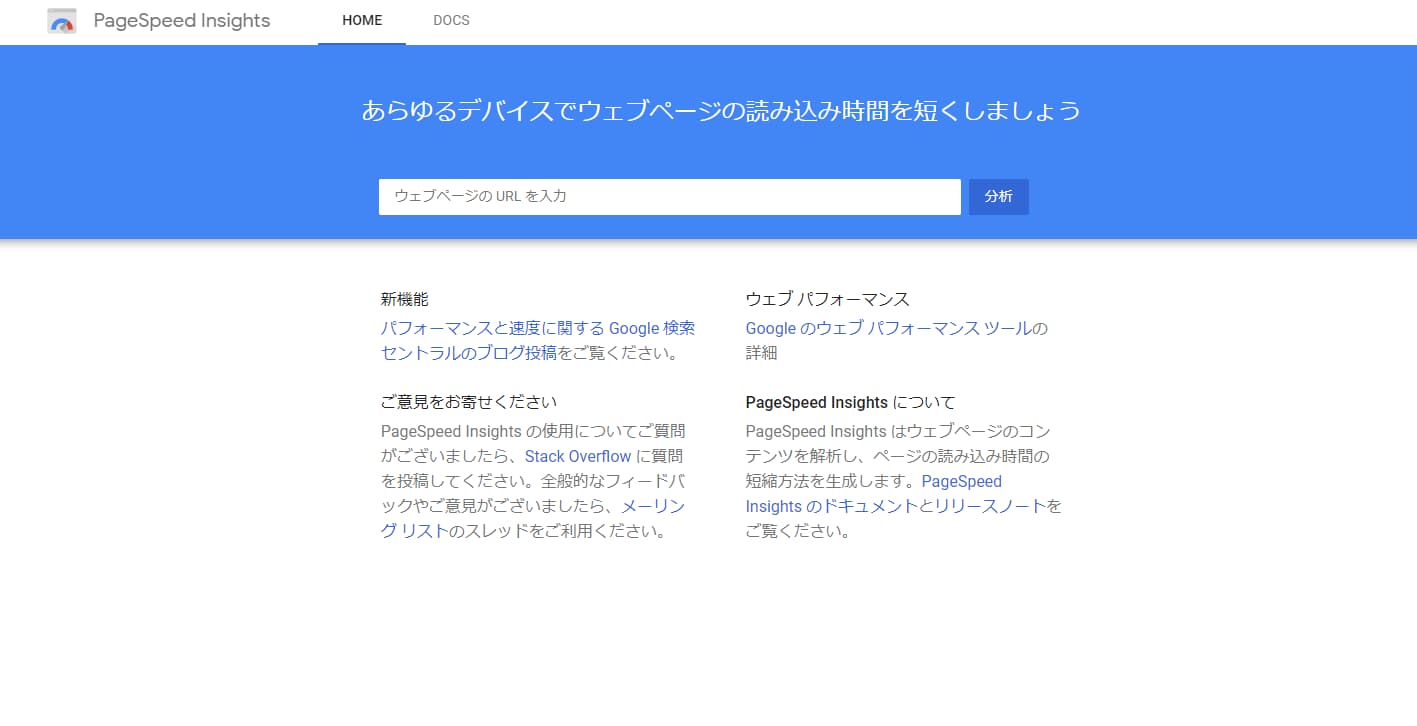
Task: Click the ご意見をお寄せください heading
Action: (x=469, y=402)
